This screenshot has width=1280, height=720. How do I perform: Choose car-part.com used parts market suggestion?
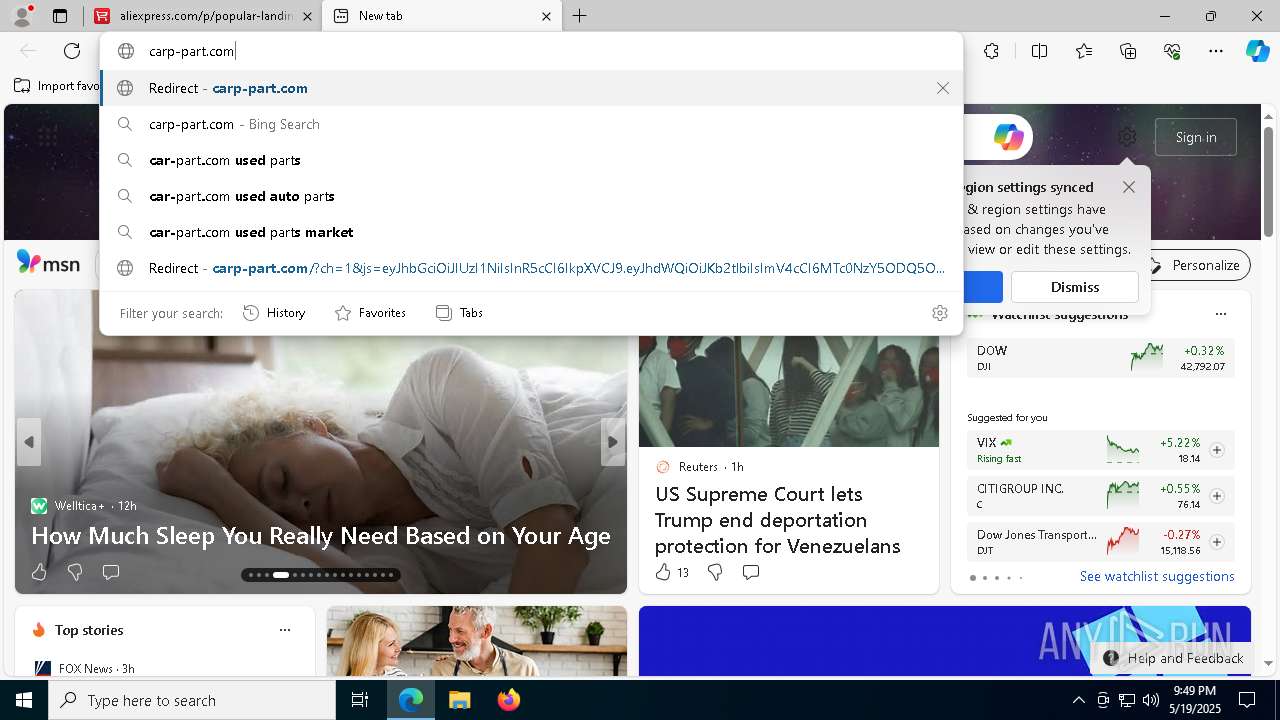coord(531,232)
